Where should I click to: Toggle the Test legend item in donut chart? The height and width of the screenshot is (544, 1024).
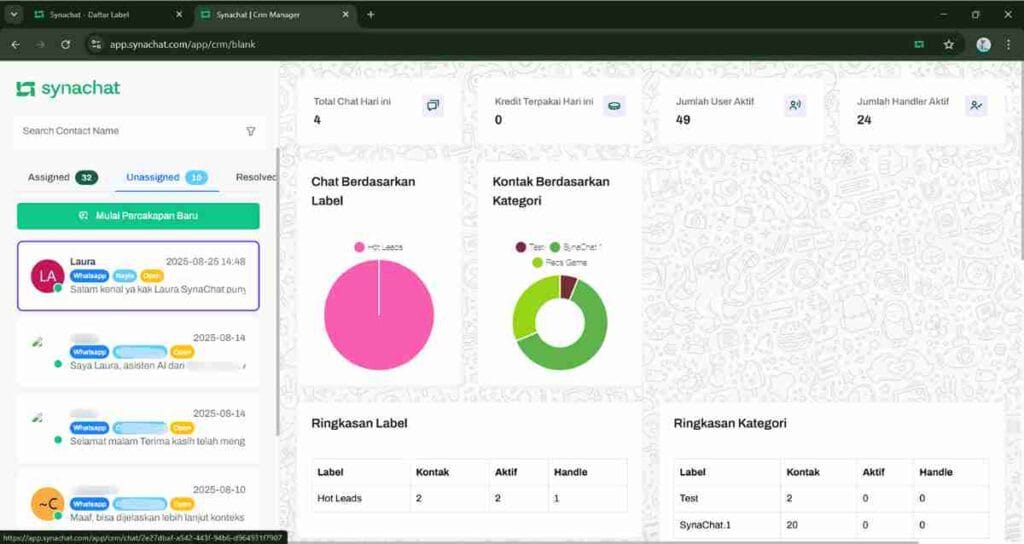point(530,247)
